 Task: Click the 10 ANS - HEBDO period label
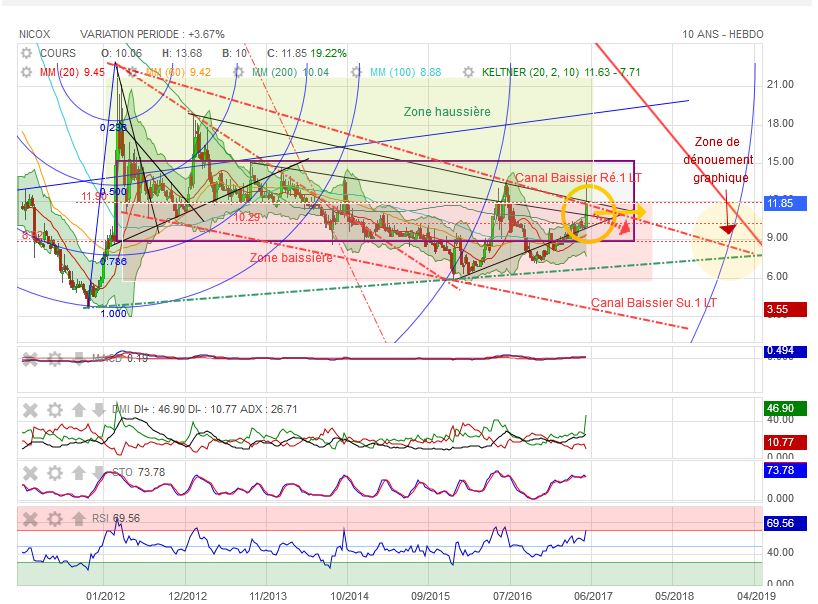pyautogui.click(x=723, y=34)
